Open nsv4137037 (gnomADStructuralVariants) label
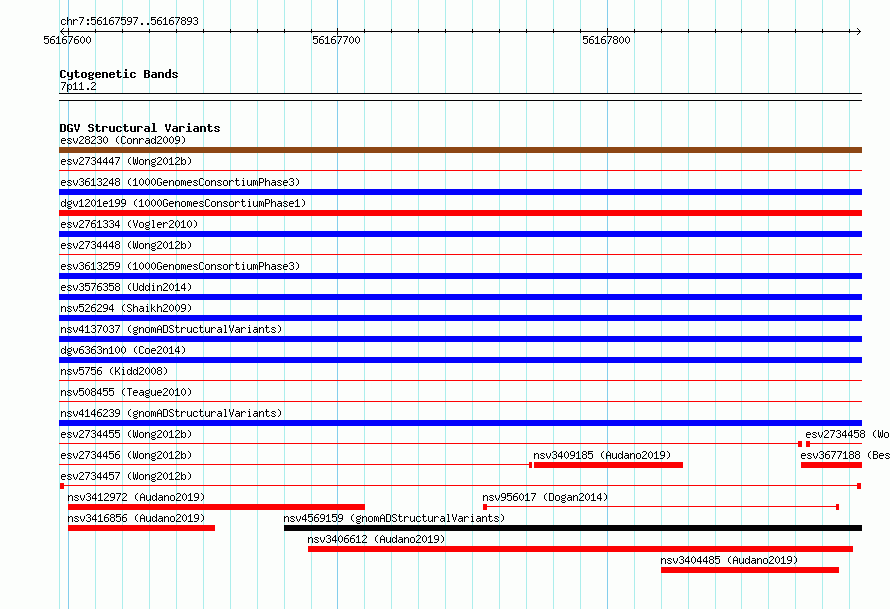The height and width of the screenshot is (609, 890). [171, 329]
